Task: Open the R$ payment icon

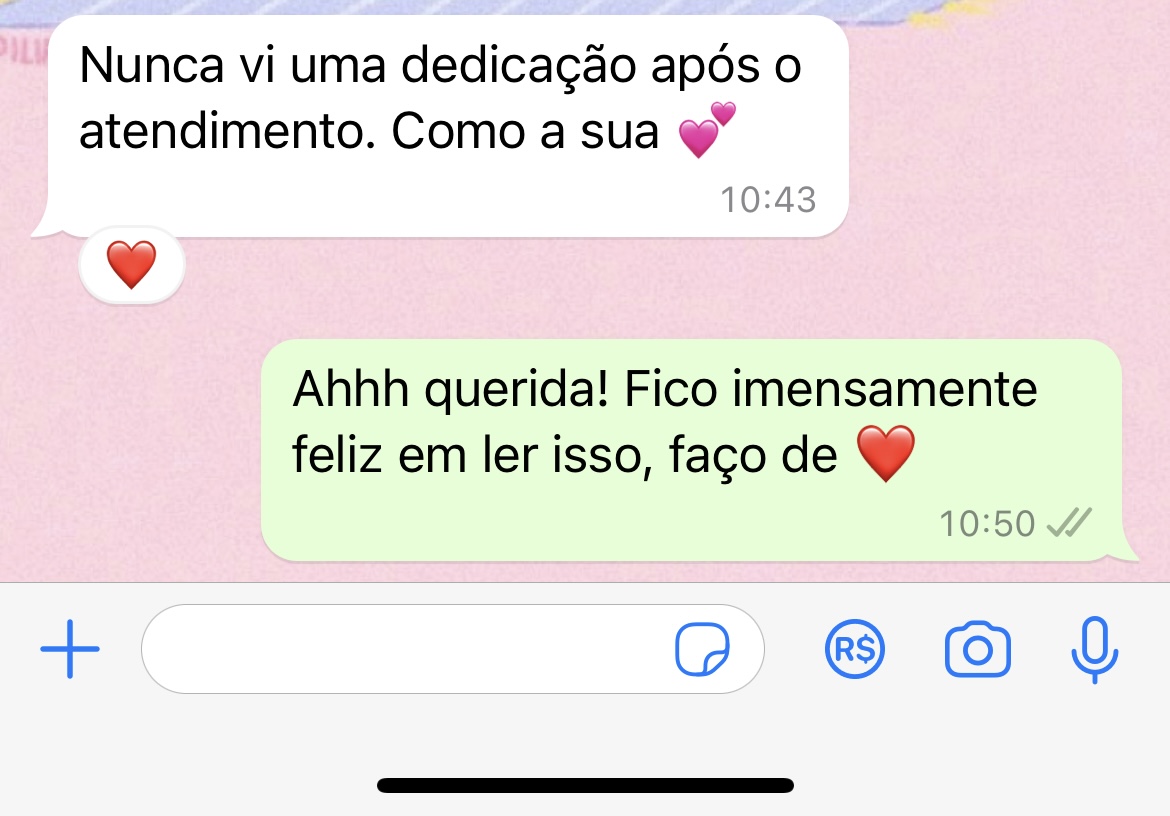Action: click(854, 649)
